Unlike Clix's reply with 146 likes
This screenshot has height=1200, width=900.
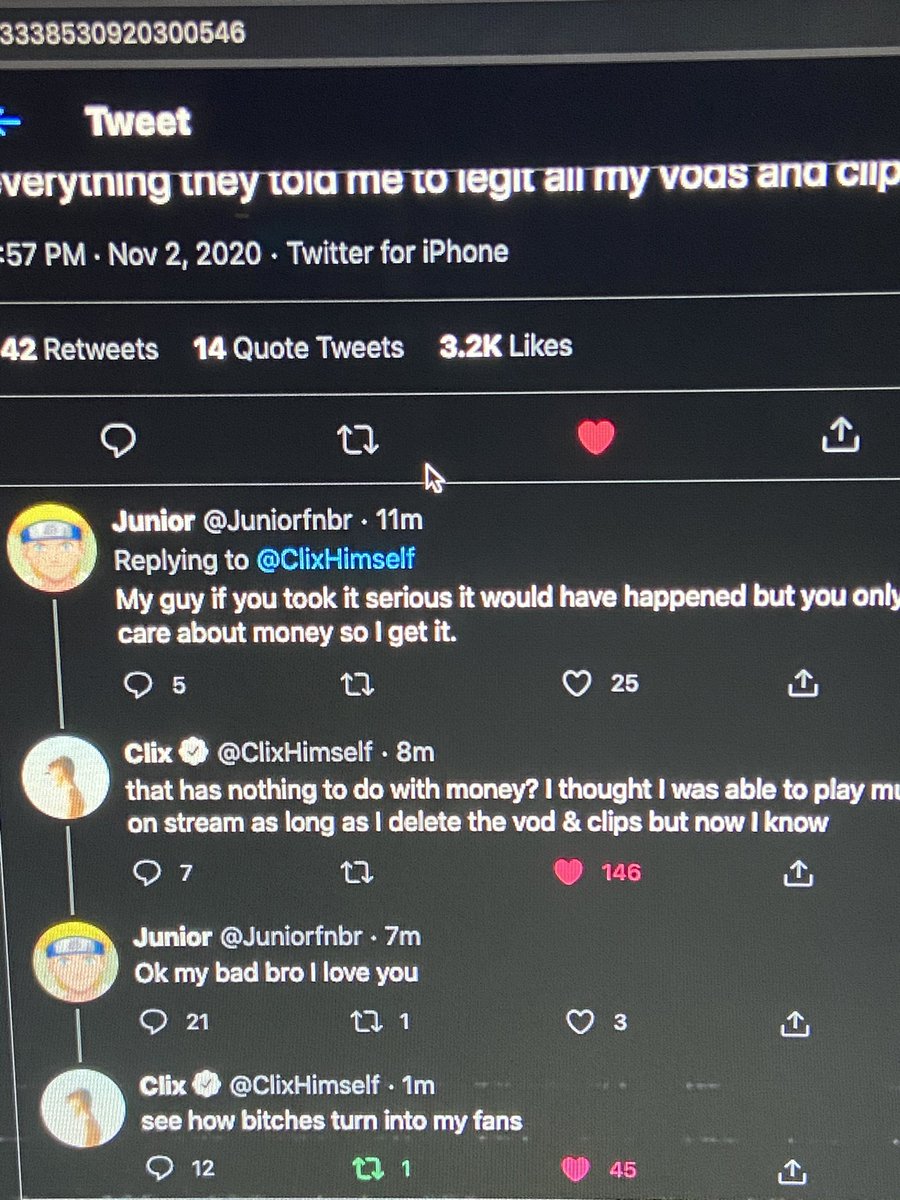pyautogui.click(x=568, y=873)
